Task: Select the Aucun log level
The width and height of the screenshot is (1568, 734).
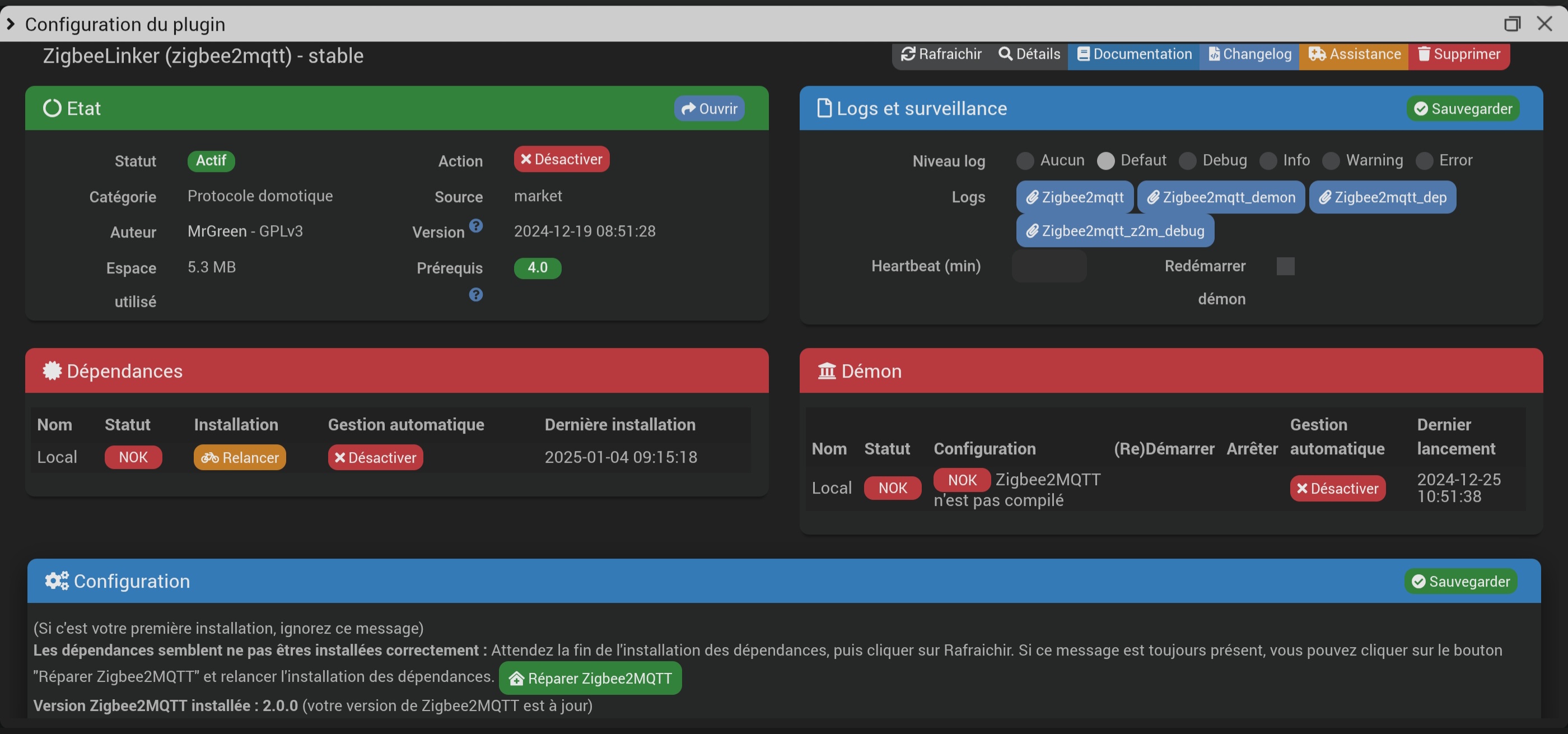Action: coord(1025,161)
